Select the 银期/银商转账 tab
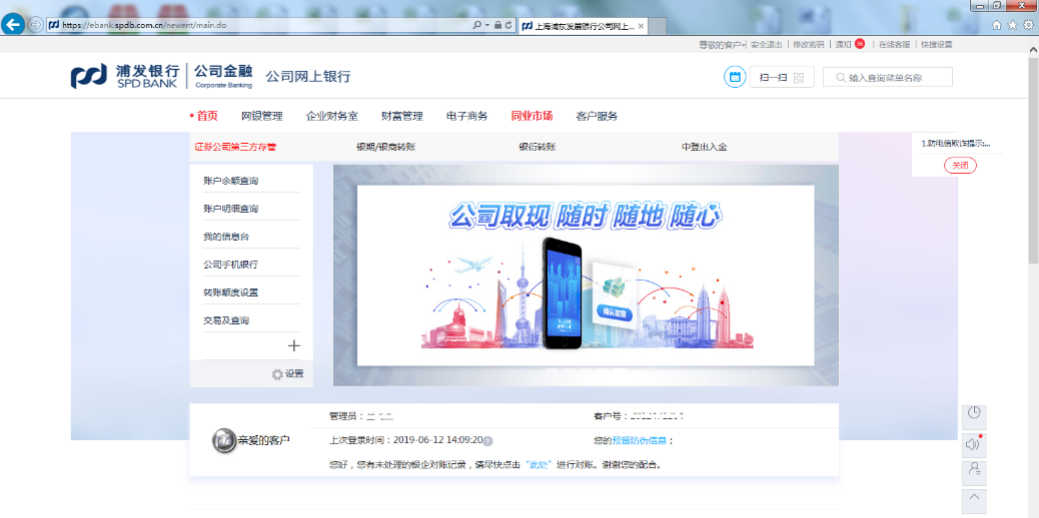This screenshot has height=518, width=1039. pos(385,147)
